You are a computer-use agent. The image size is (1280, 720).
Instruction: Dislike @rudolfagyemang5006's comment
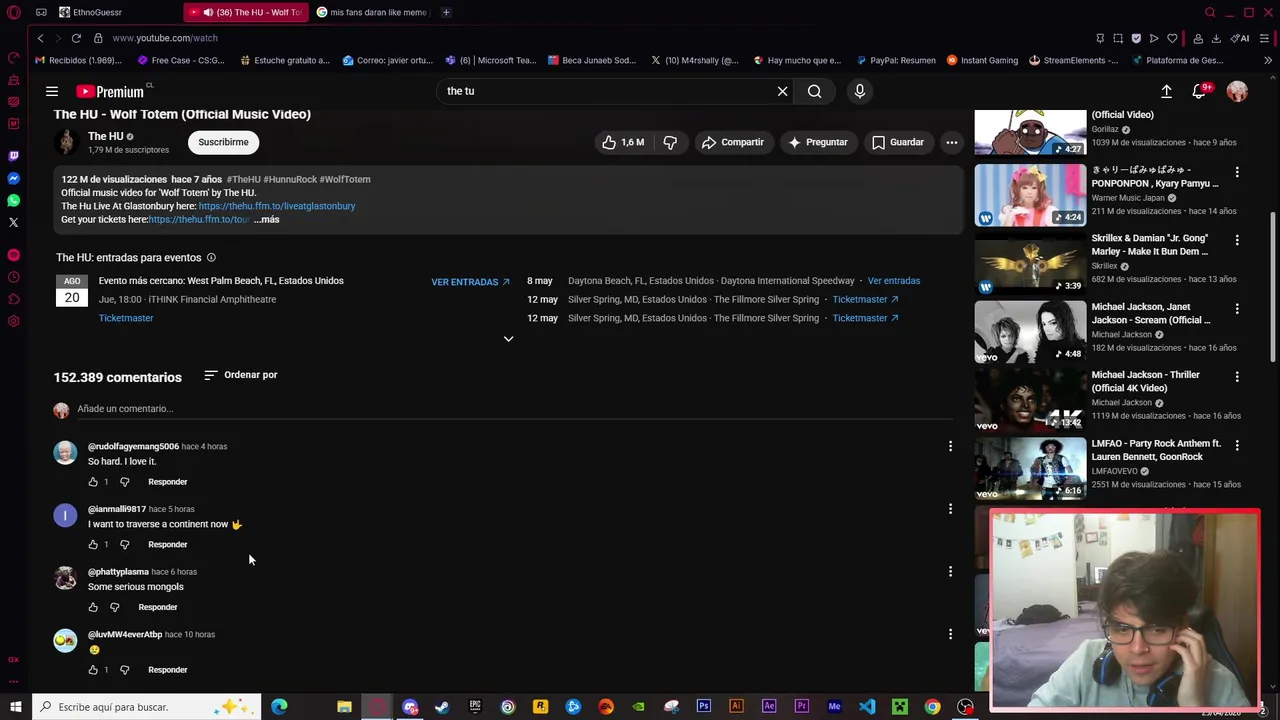click(x=125, y=482)
